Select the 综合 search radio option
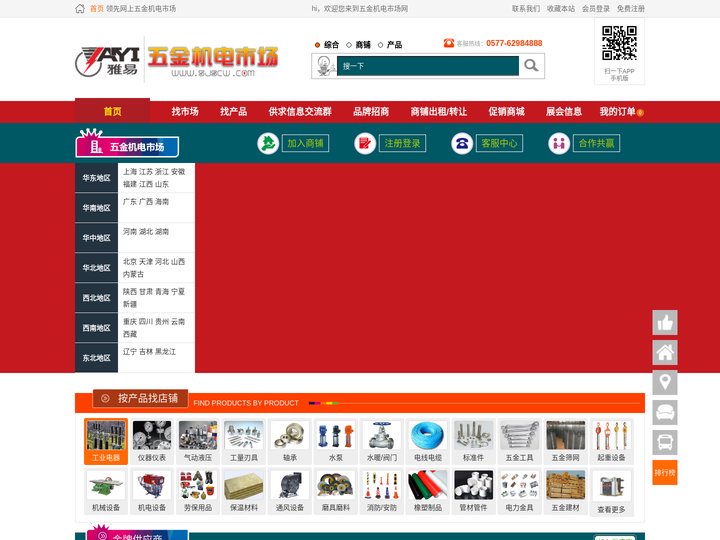The height and width of the screenshot is (540, 720). 317,45
